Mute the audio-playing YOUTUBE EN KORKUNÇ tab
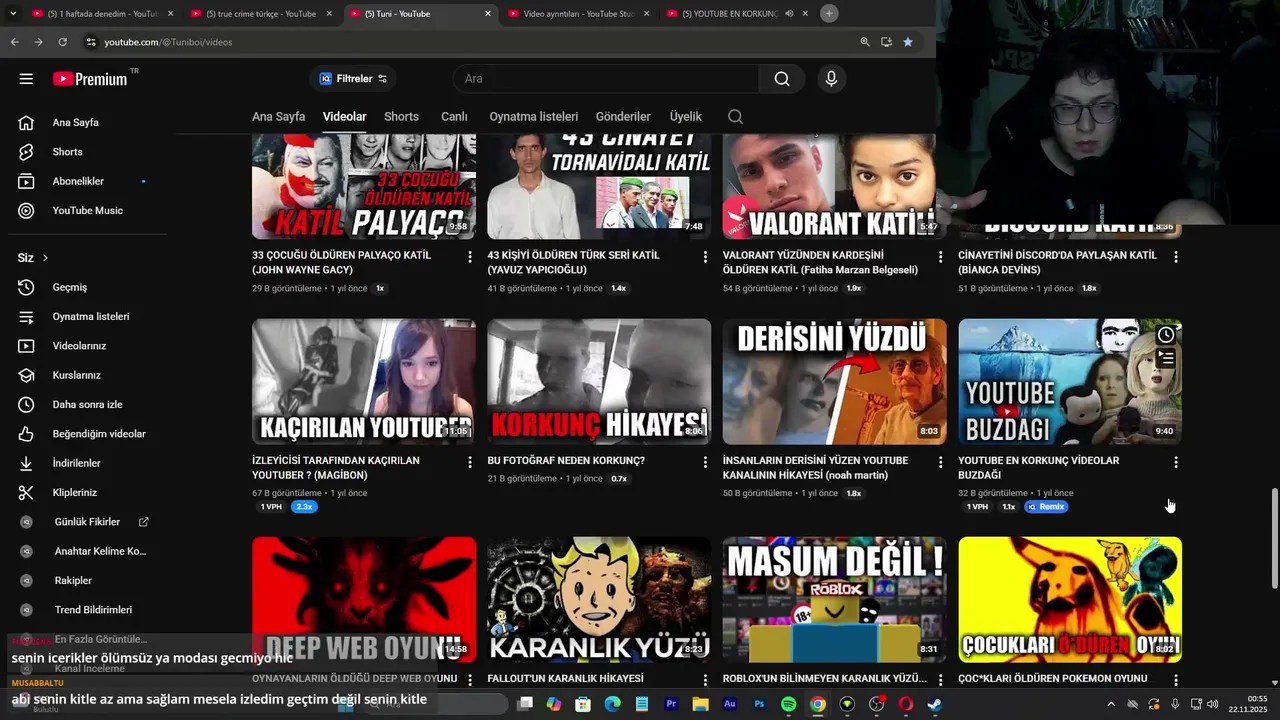 [789, 14]
